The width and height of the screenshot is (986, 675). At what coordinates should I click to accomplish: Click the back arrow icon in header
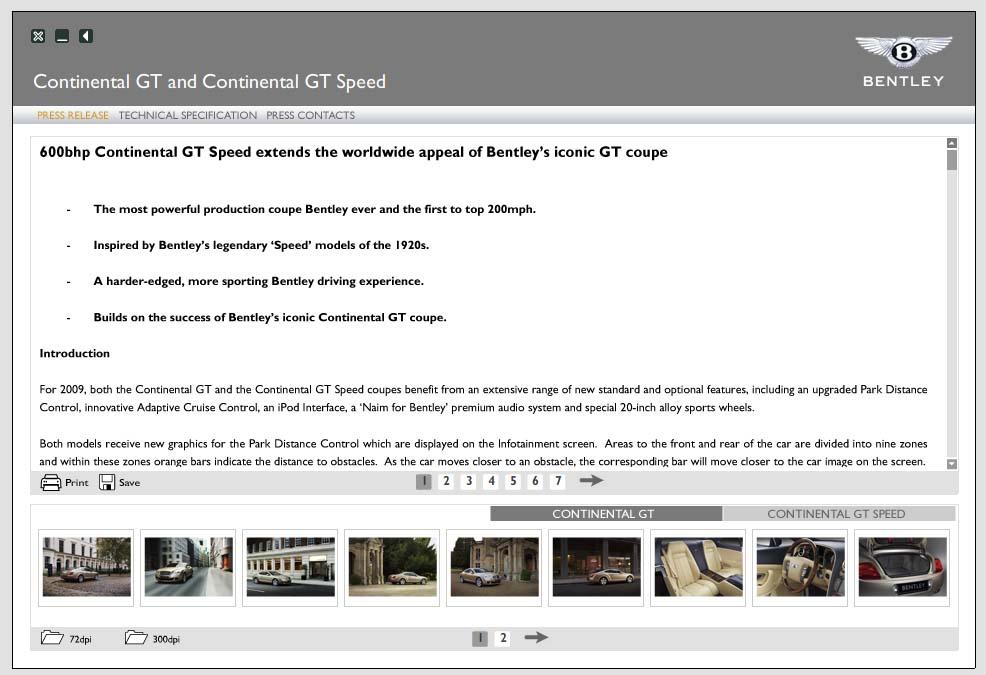pos(86,36)
